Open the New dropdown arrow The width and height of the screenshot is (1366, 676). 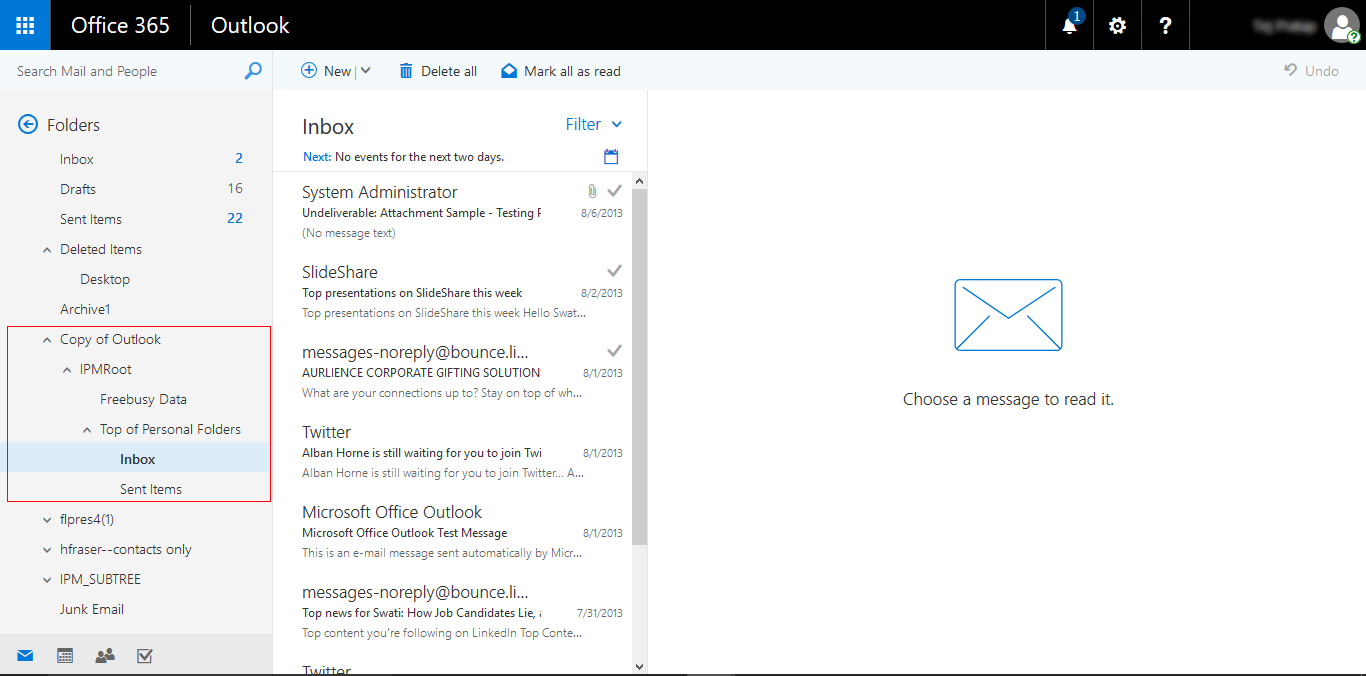click(x=365, y=71)
